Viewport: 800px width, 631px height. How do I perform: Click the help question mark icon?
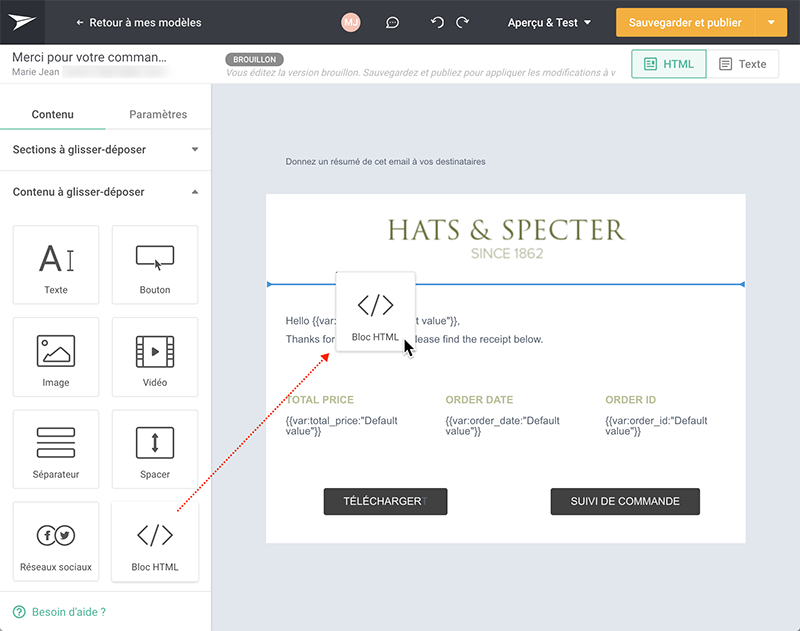(19, 612)
